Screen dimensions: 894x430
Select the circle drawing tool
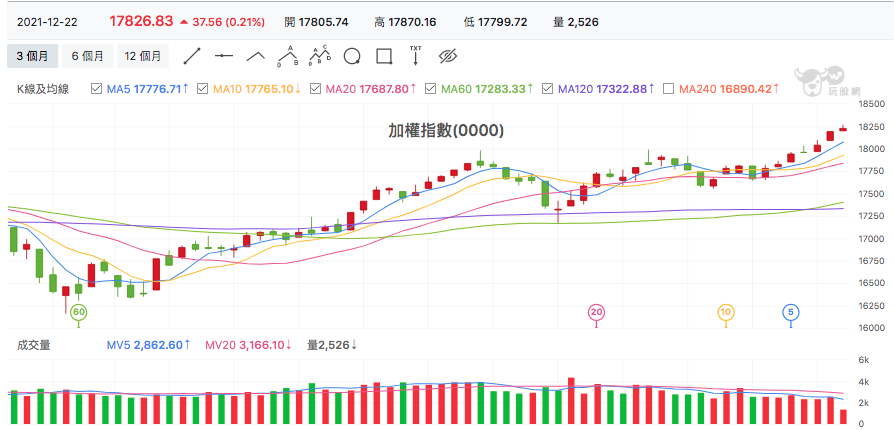(x=352, y=56)
